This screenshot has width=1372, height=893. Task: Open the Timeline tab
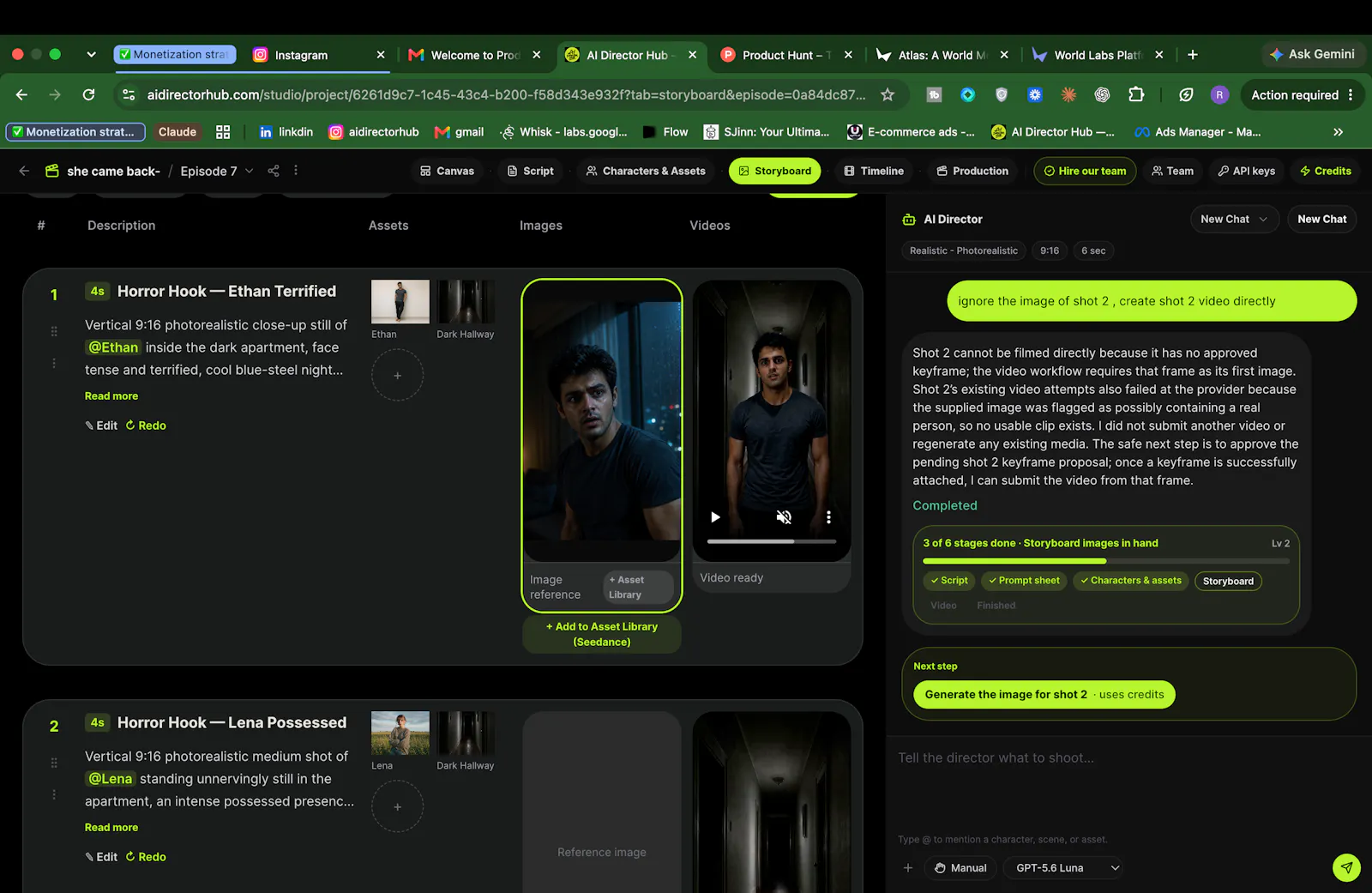coord(874,171)
